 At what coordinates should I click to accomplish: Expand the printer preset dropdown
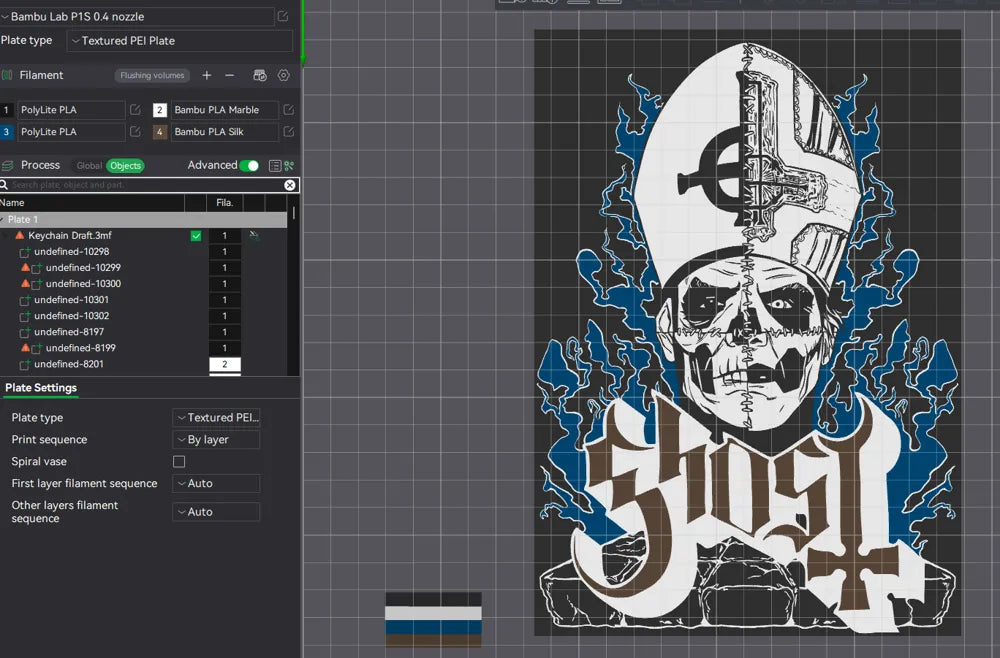(x=138, y=17)
